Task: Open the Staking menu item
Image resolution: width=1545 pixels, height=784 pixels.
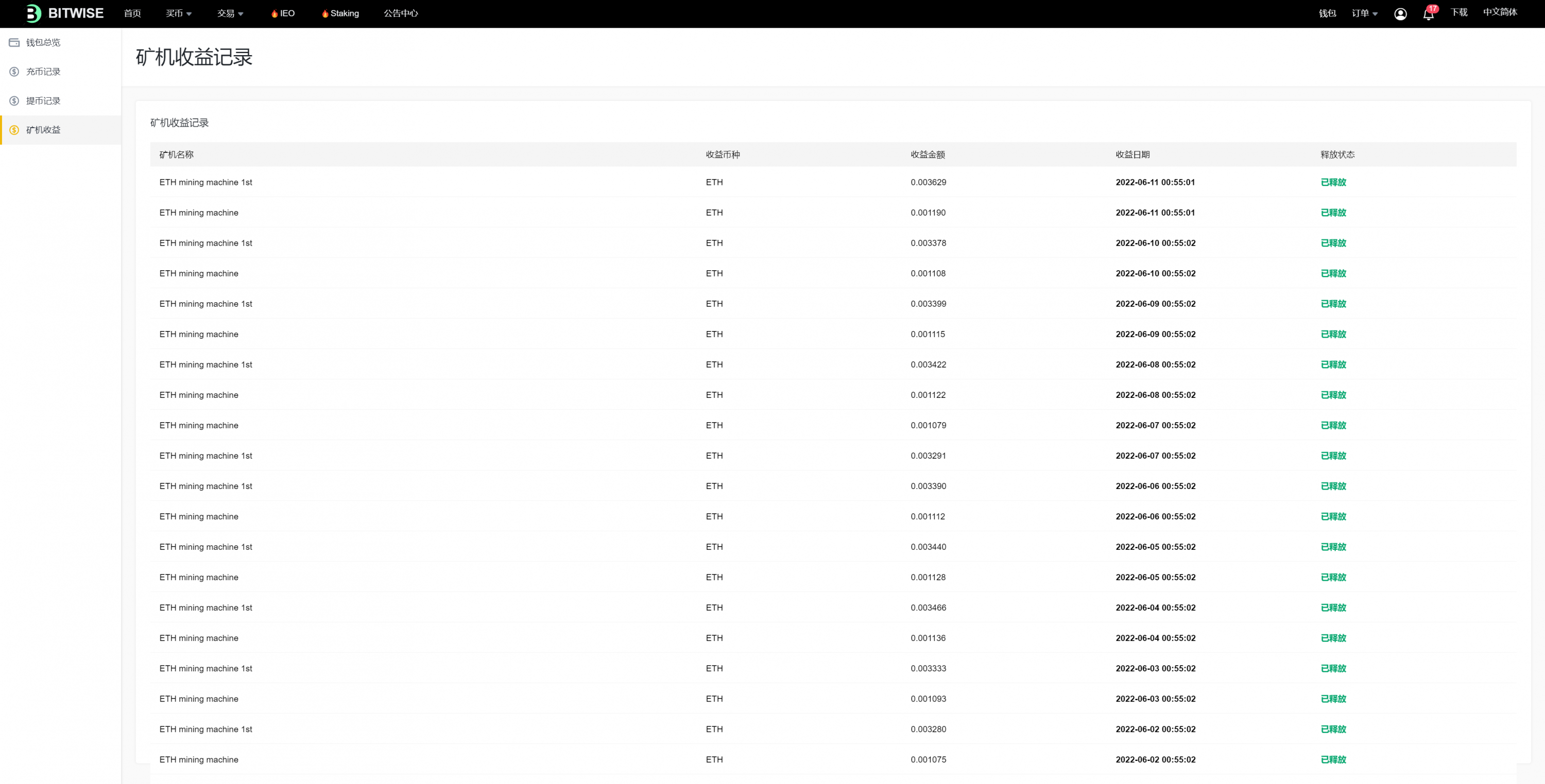Action: [344, 13]
